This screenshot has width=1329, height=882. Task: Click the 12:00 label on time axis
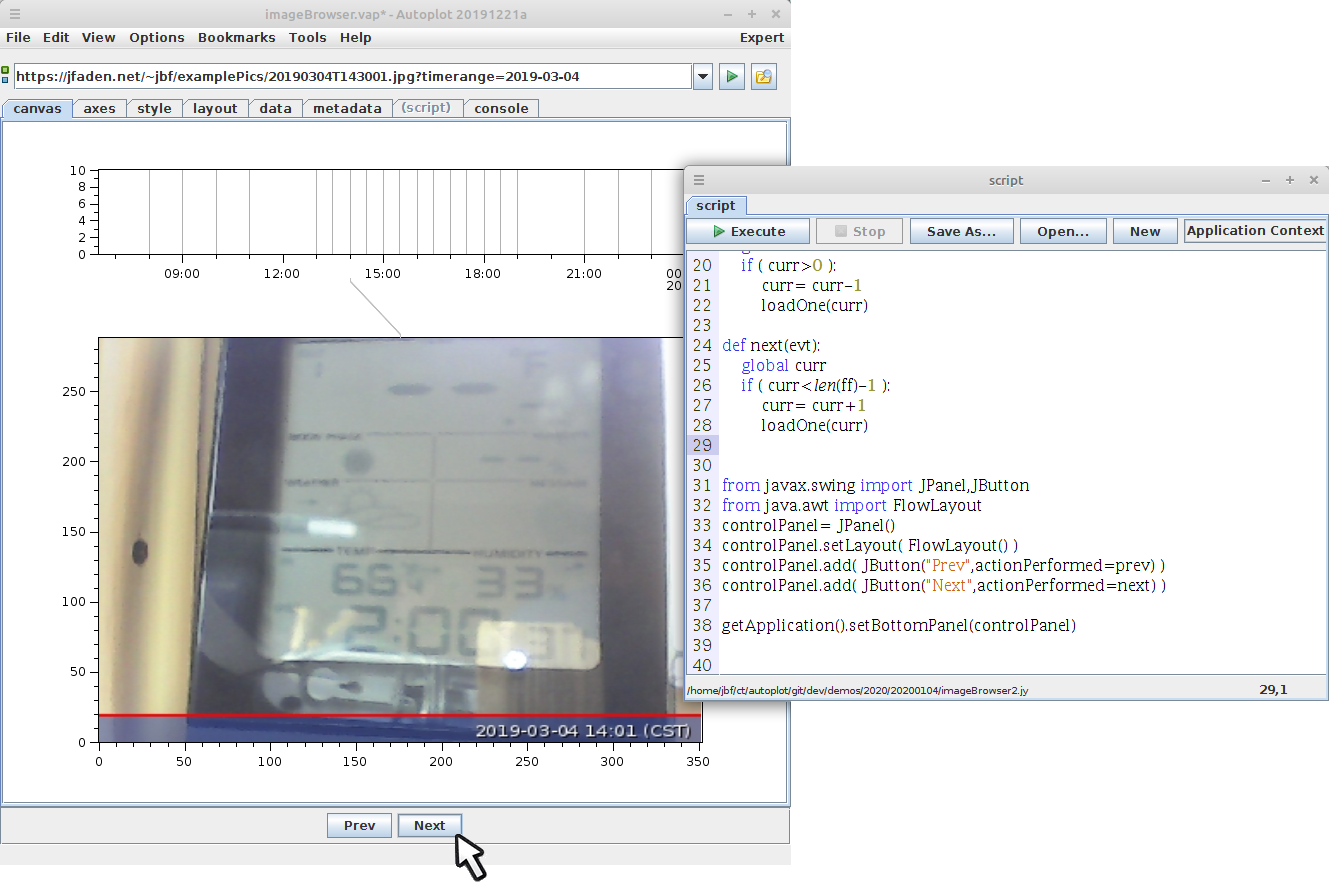282,273
